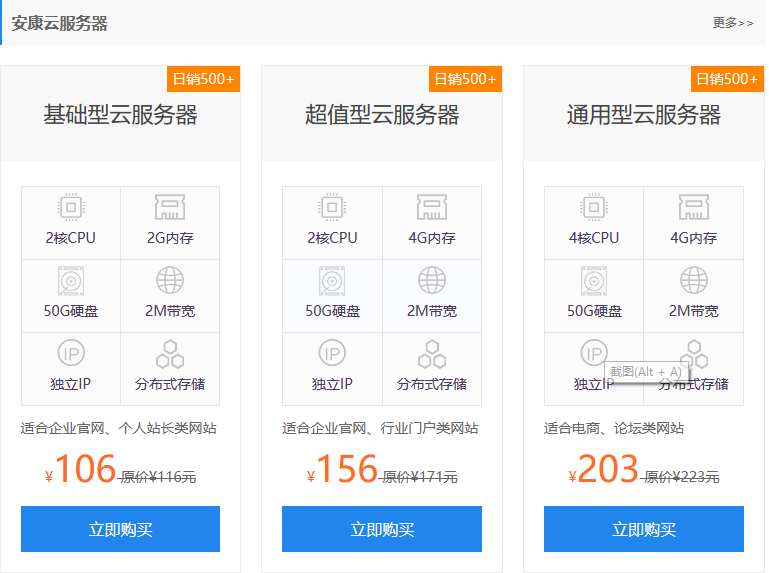
Task: Click the 50G硬盘 disk icon in 超值型 card
Action: pos(332,281)
